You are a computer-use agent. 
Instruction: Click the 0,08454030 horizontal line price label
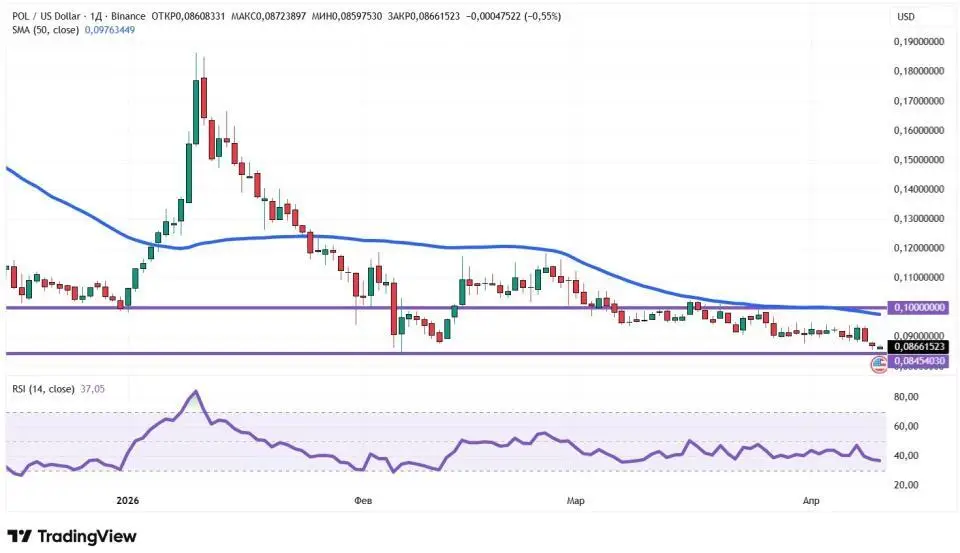pos(917,360)
